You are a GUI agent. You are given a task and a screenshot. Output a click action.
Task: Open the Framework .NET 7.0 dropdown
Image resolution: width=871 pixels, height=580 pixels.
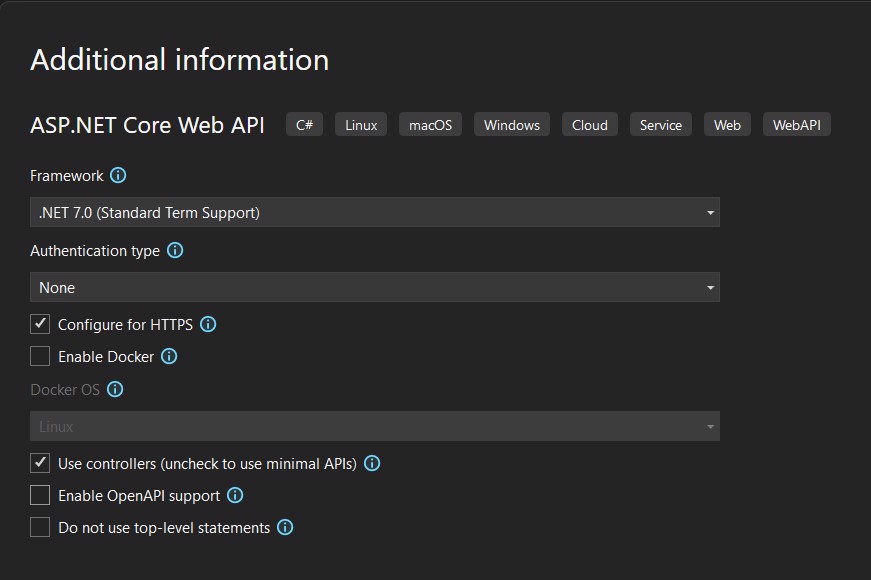click(x=375, y=212)
